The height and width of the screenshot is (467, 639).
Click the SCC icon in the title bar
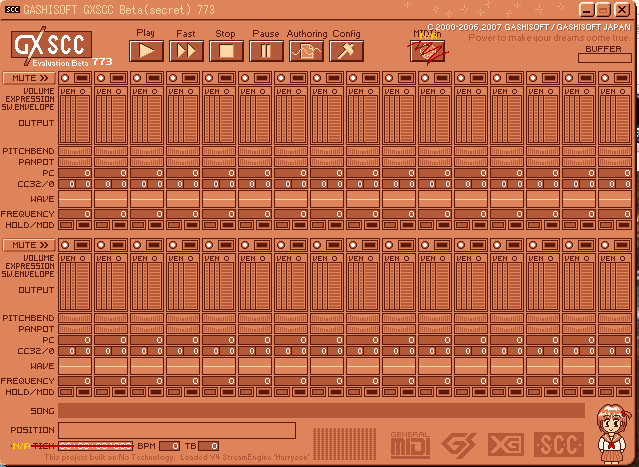(12, 9)
